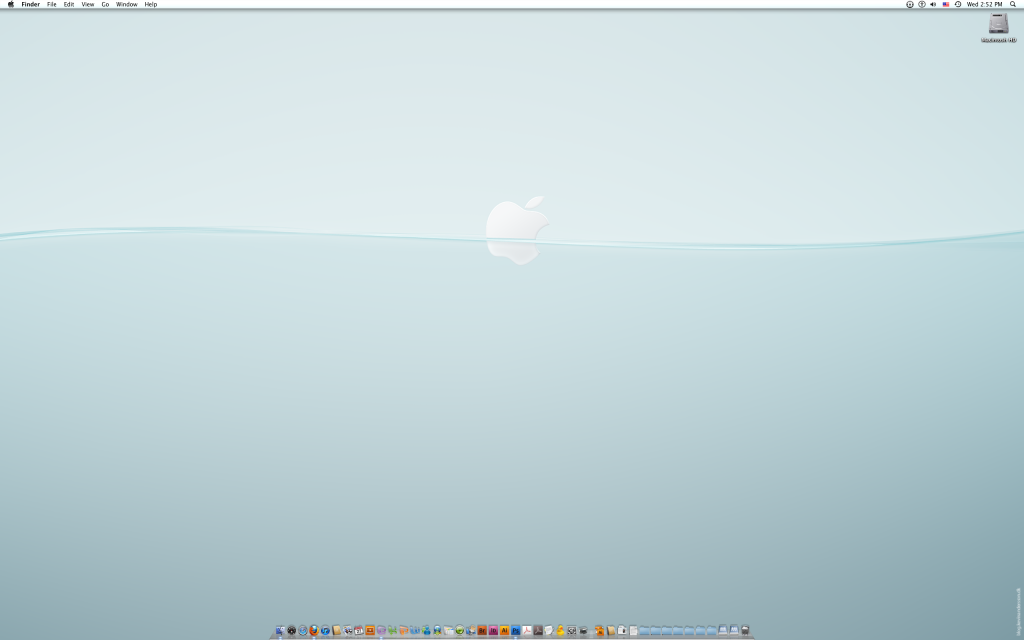Open the Trash in the Dock
Viewport: 1024px width, 640px height.
[x=745, y=631]
